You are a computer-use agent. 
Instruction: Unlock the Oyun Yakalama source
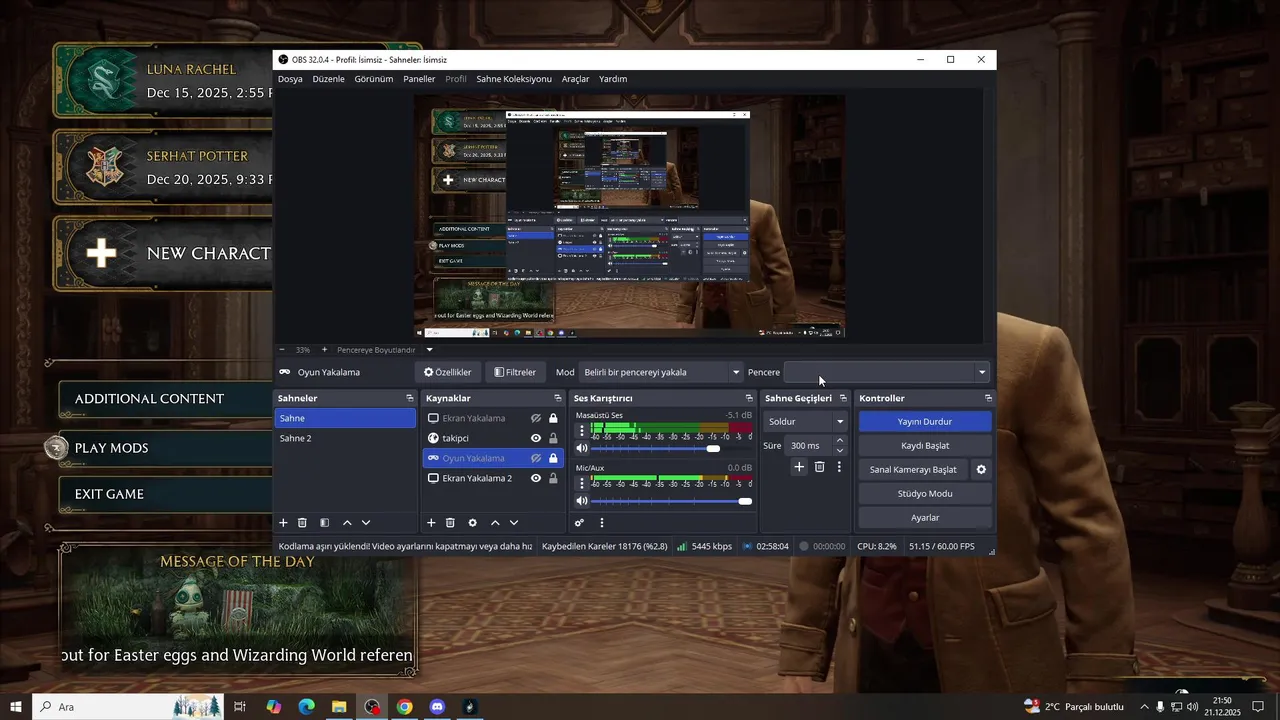[553, 458]
